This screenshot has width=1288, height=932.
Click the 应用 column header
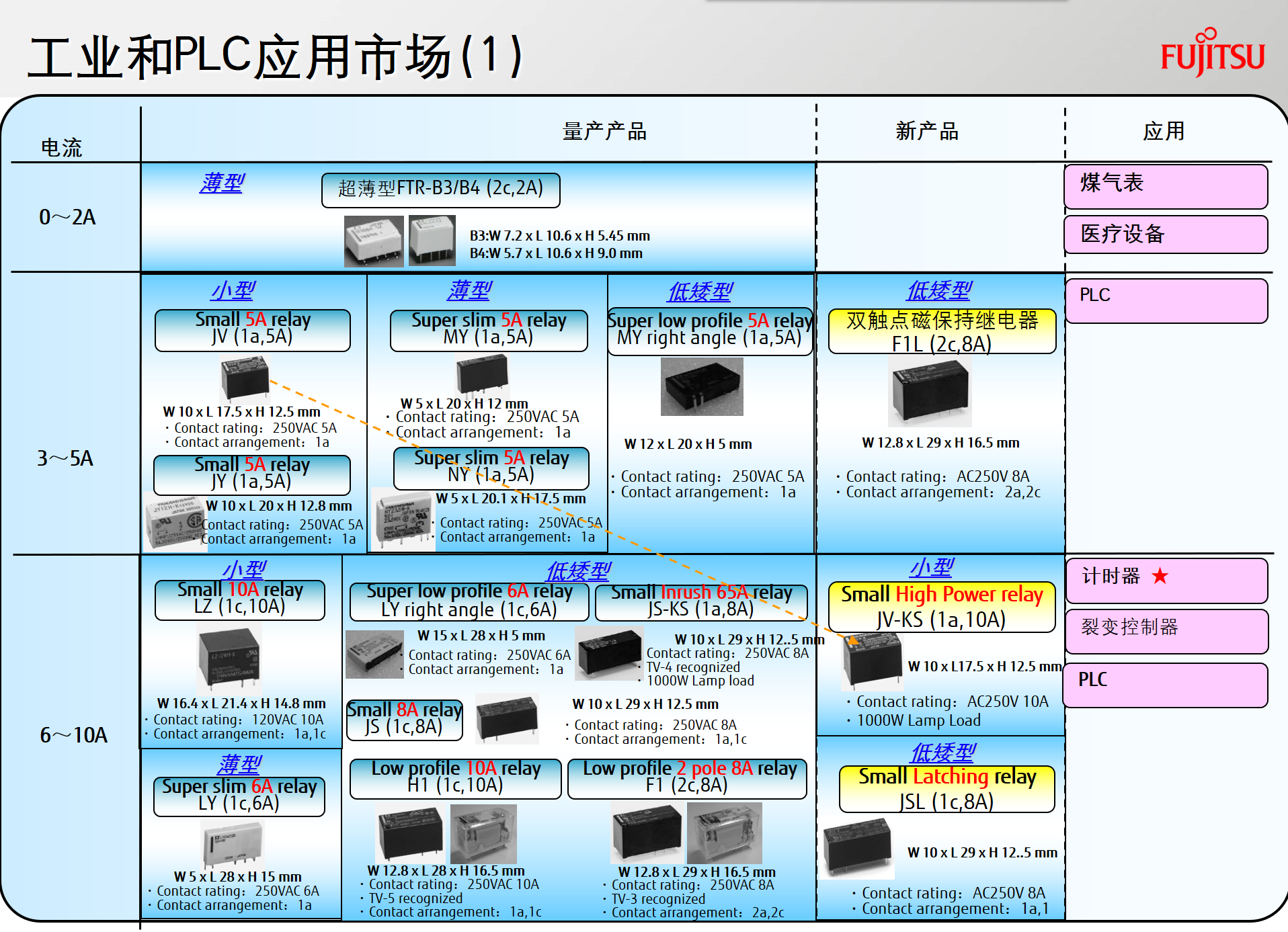point(1164,131)
